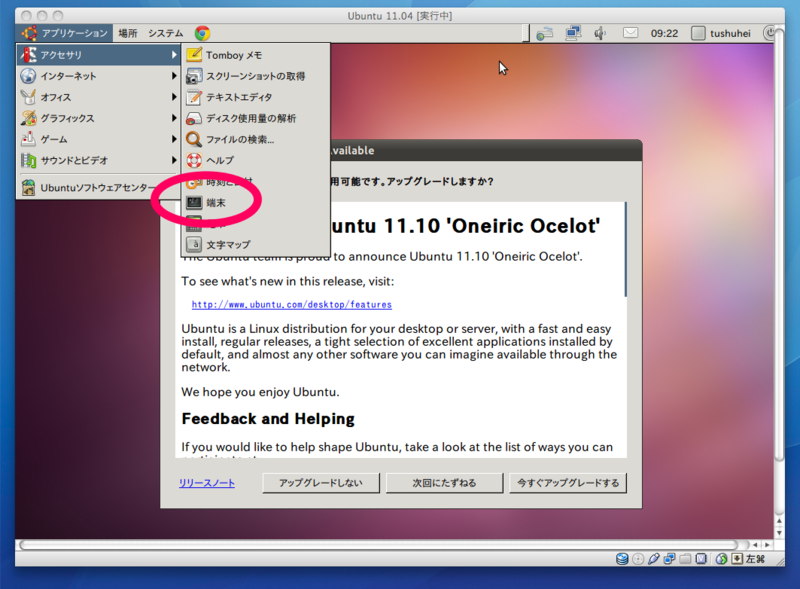The image size is (800, 589).
Task: Click the lifebuoy help icon
Action: 194,160
